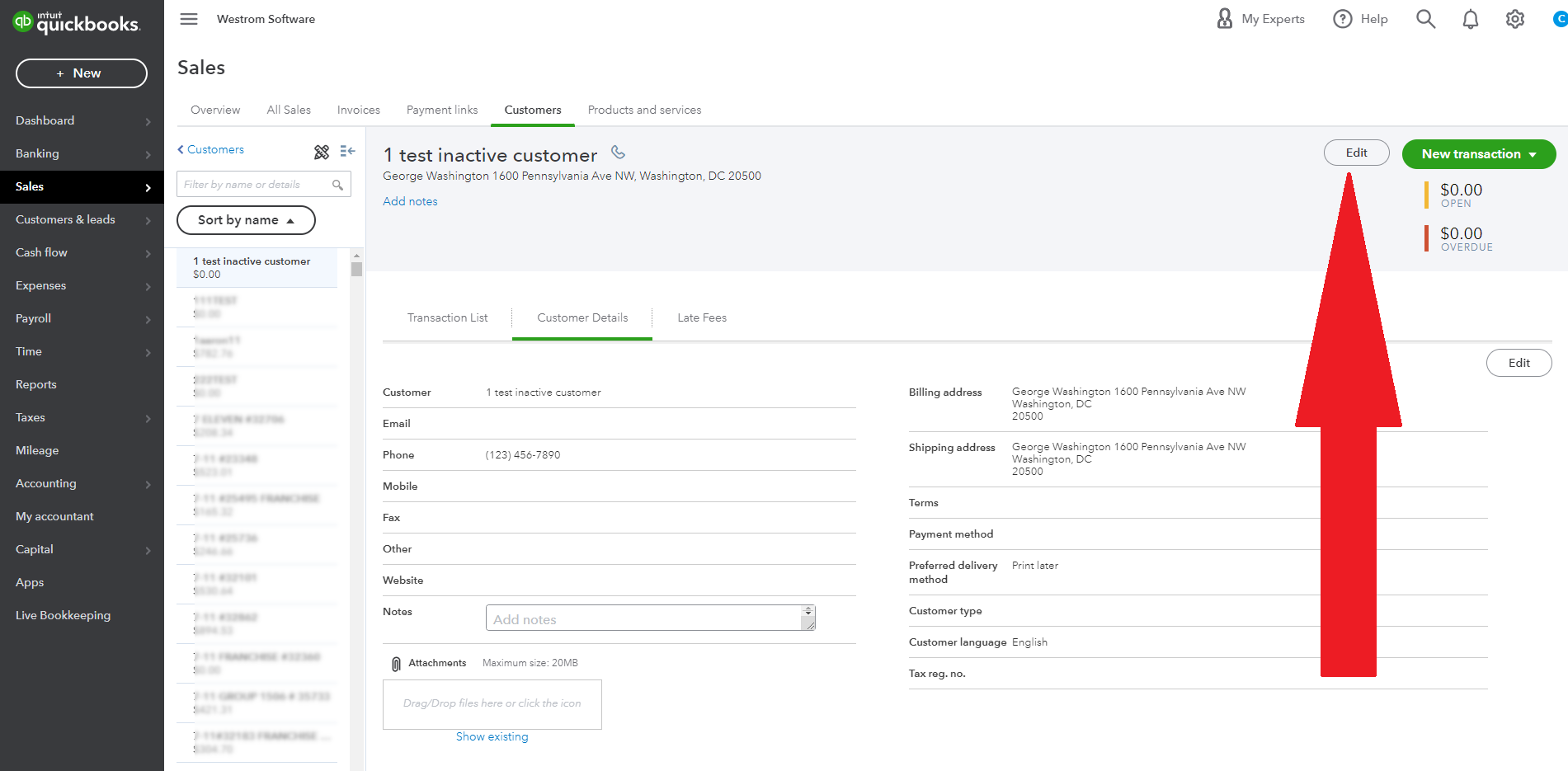Open the settings gear icon
The image size is (1568, 771).
[1515, 19]
